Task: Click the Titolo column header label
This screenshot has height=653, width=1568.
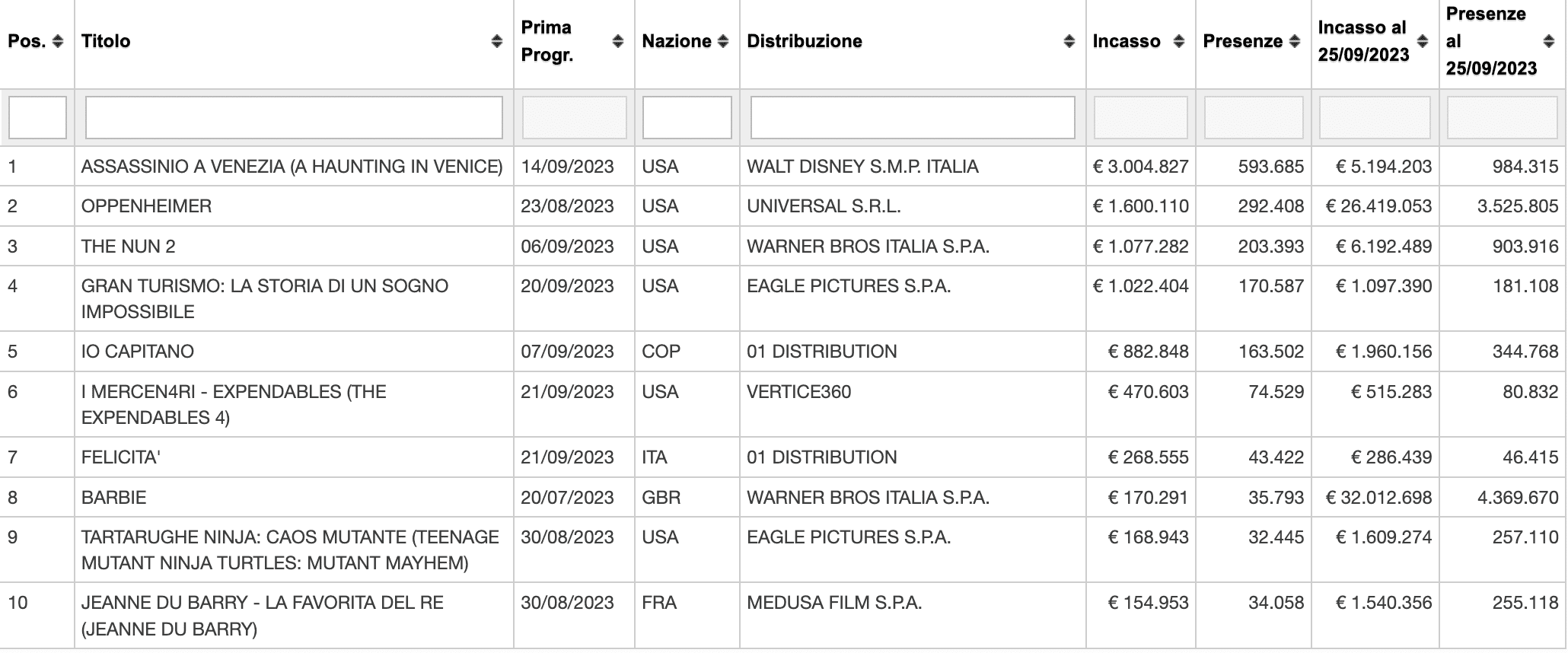Action: pyautogui.click(x=106, y=41)
